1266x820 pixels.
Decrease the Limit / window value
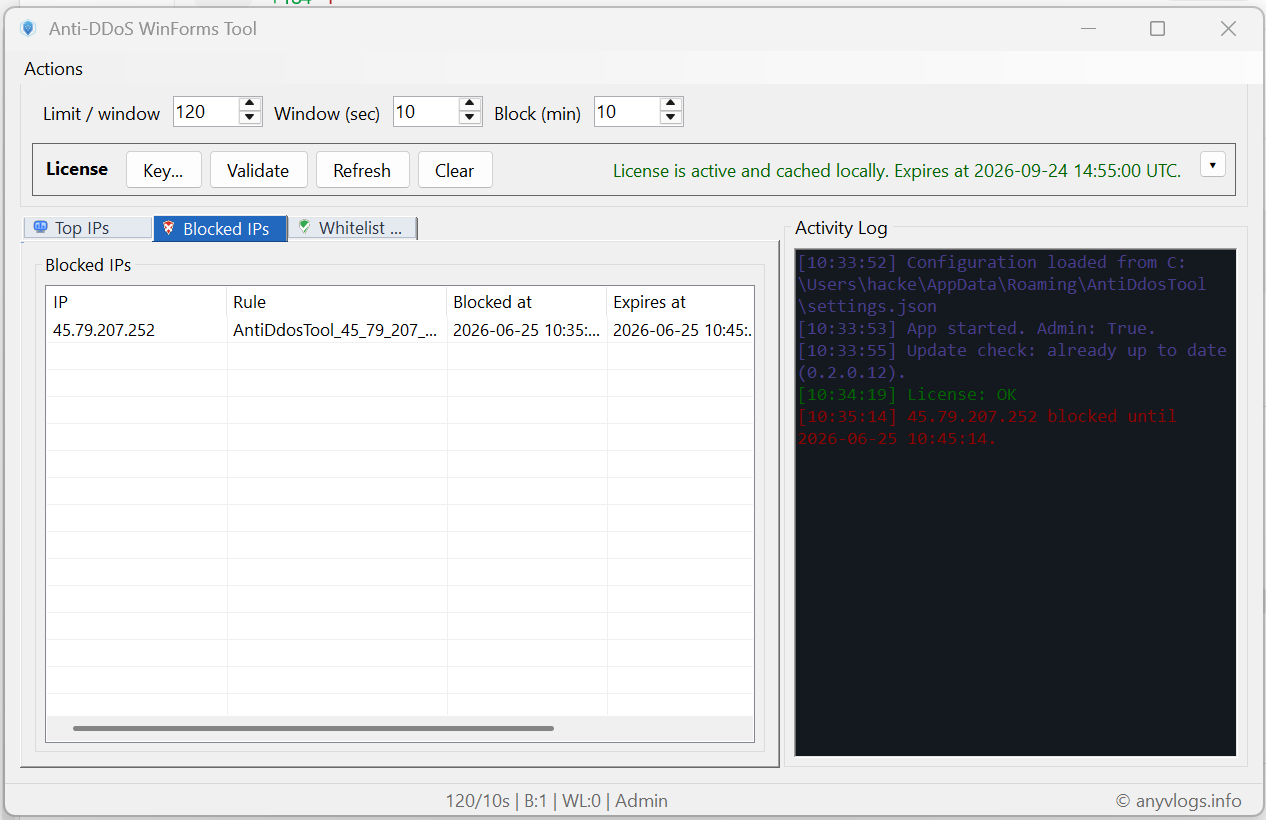tap(251, 118)
